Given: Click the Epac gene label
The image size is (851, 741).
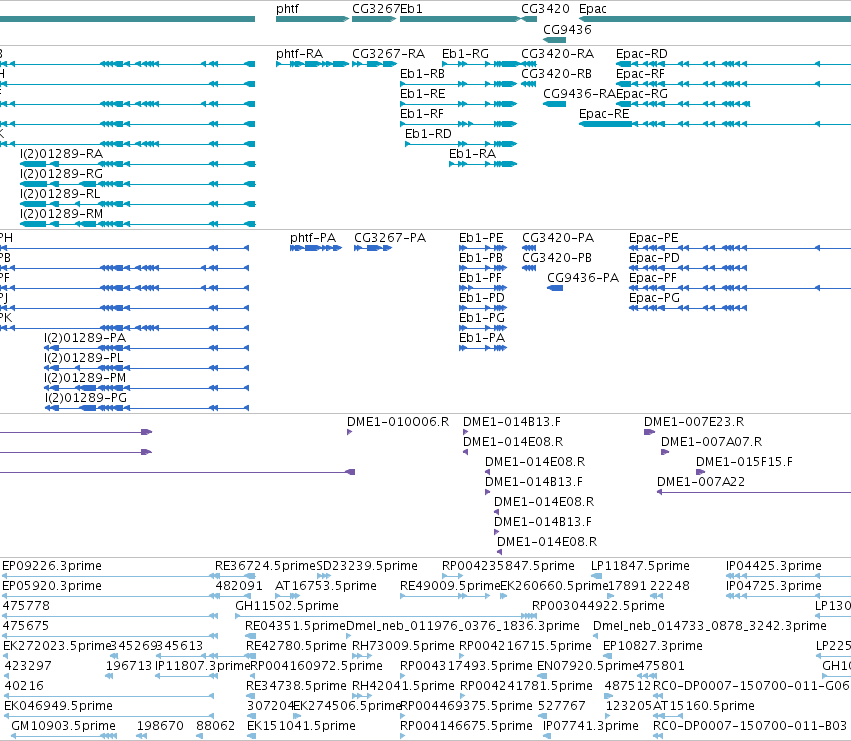Looking at the screenshot, I should click(593, 9).
